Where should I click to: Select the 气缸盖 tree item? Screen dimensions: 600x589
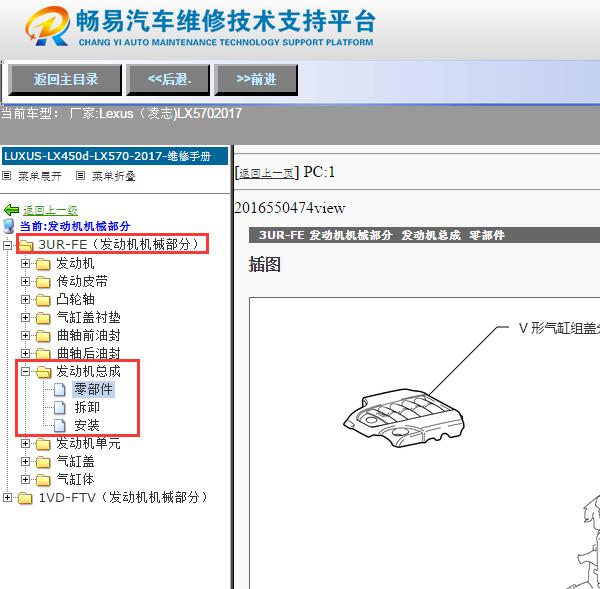tap(75, 461)
